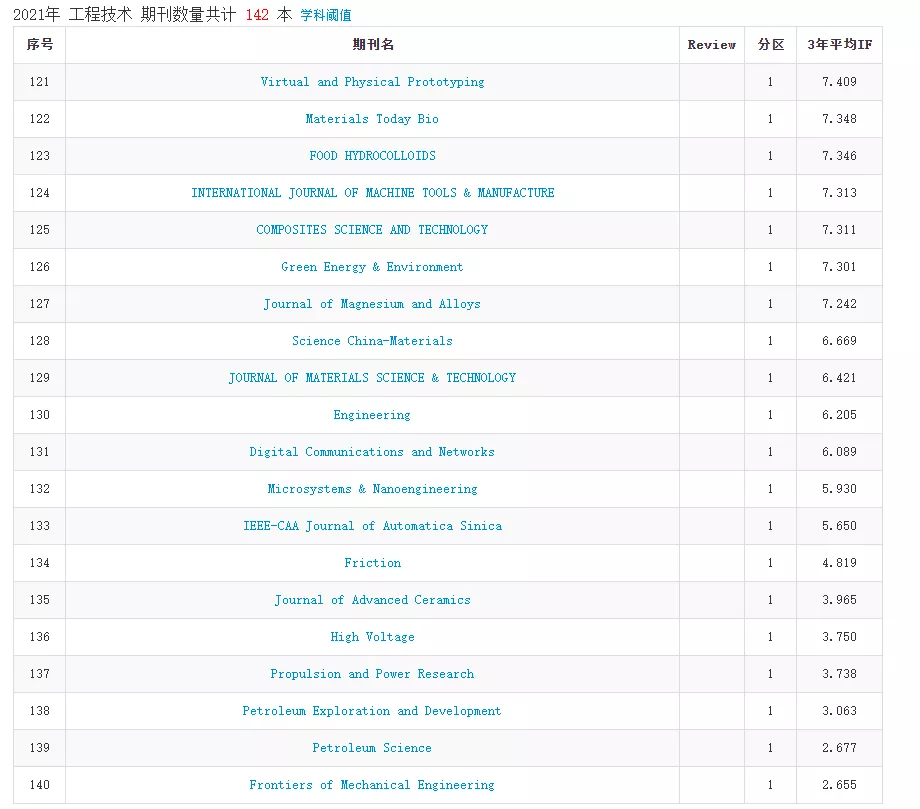Select Microsystems & Nanoengineering journal
Viewport: 920px width, 809px height.
click(x=372, y=489)
